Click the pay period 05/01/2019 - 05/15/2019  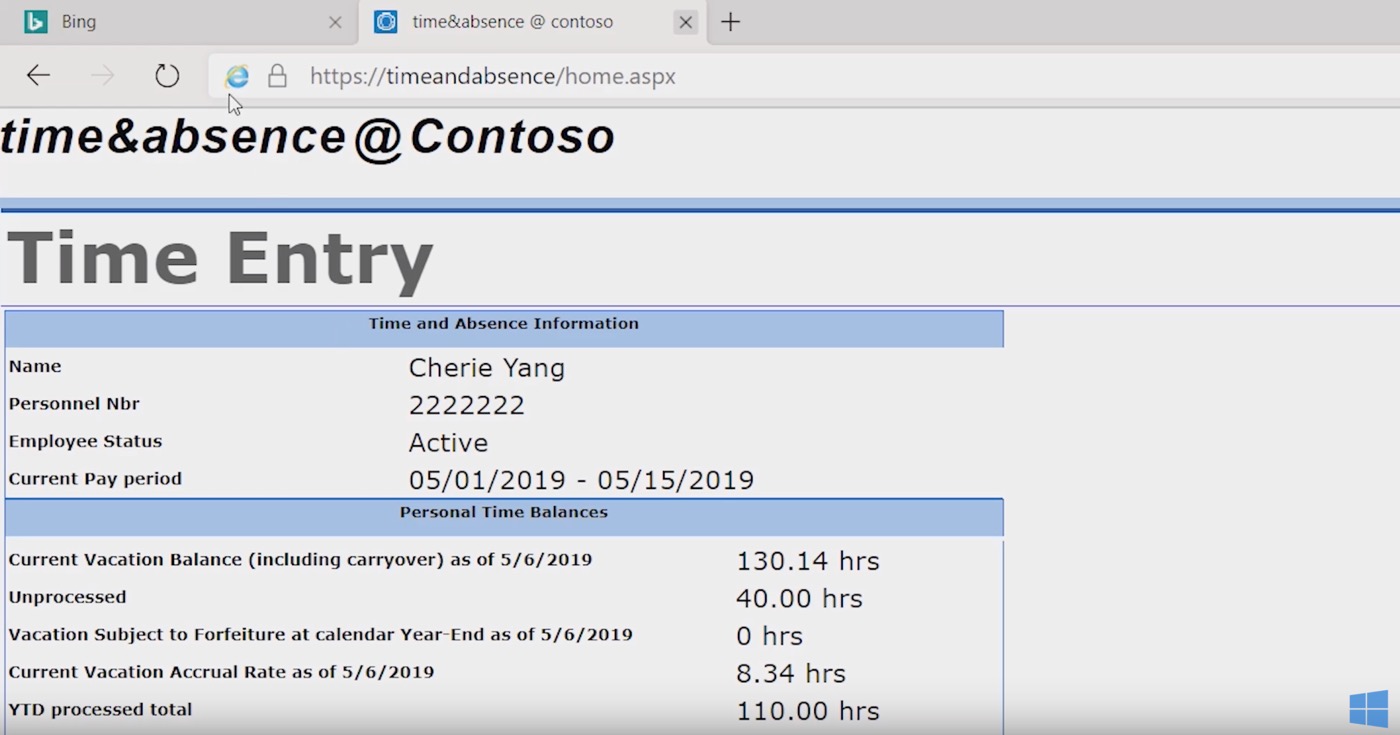pos(581,480)
